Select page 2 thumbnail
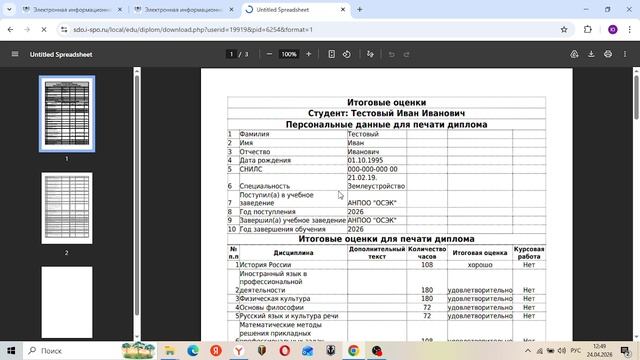This screenshot has width=640, height=360. tap(67, 208)
